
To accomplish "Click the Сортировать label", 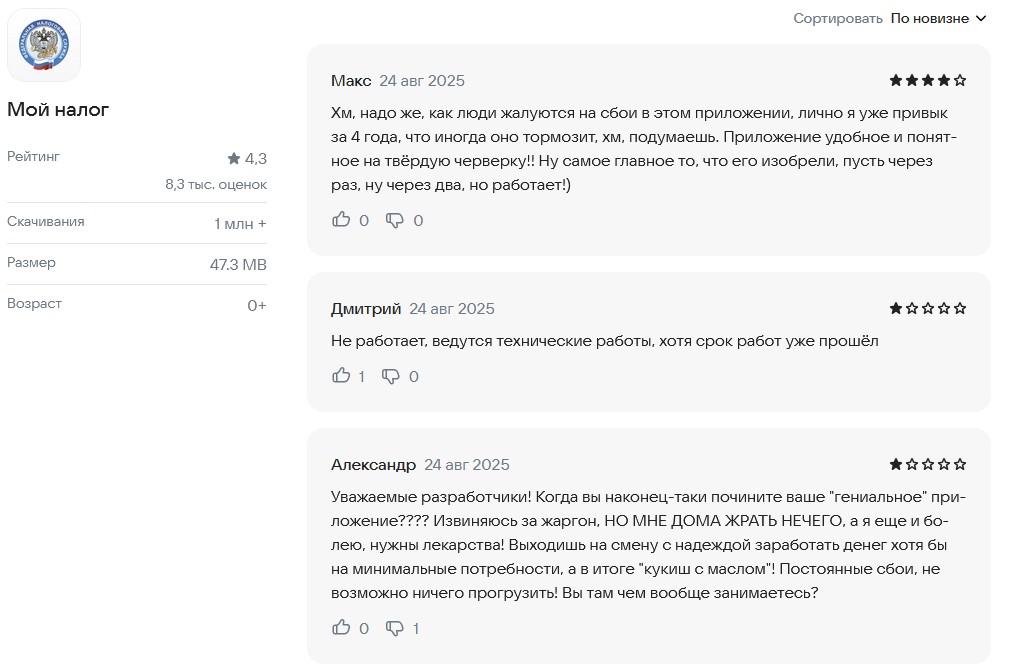I will point(838,18).
